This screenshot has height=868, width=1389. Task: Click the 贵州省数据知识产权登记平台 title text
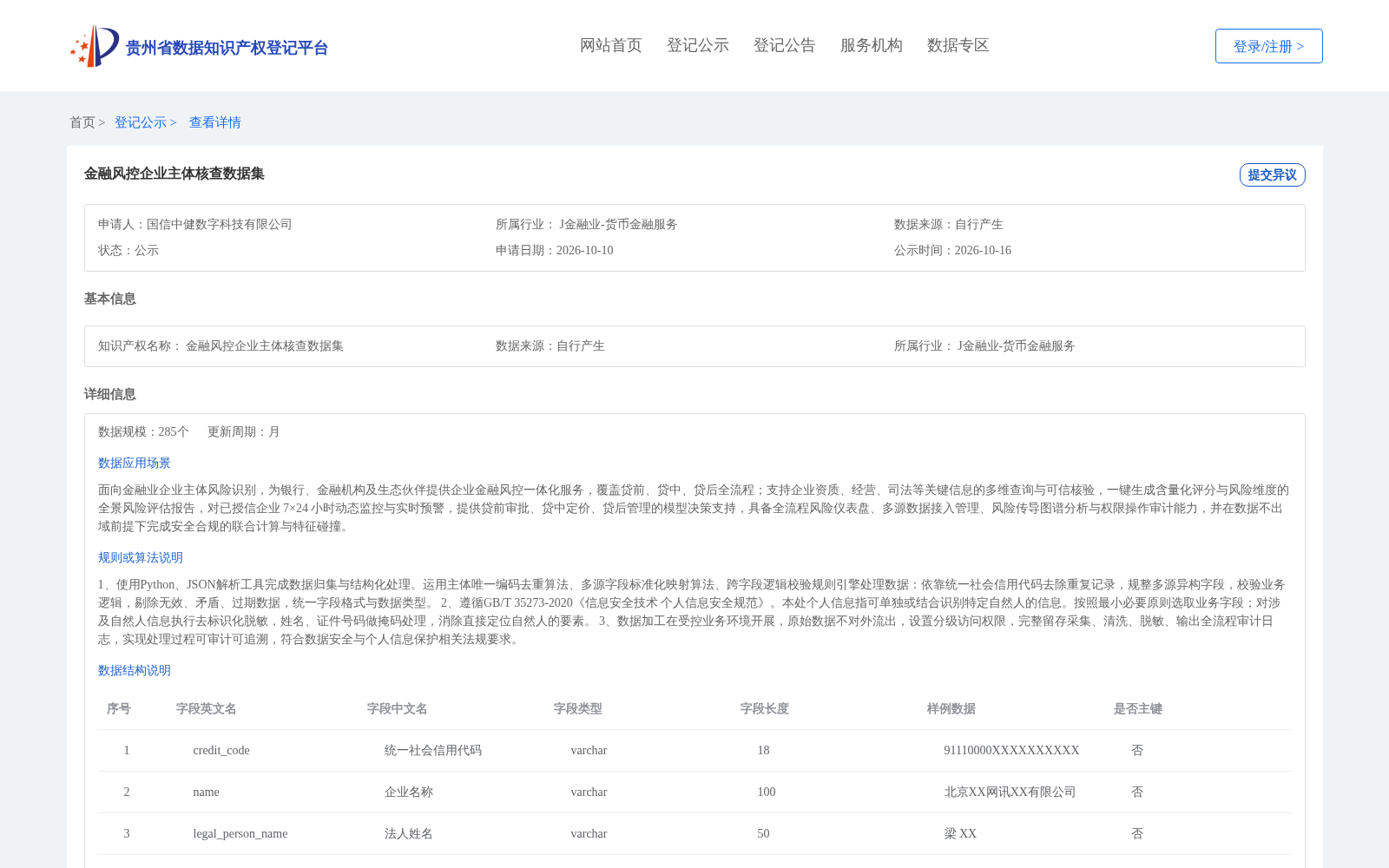[x=227, y=48]
